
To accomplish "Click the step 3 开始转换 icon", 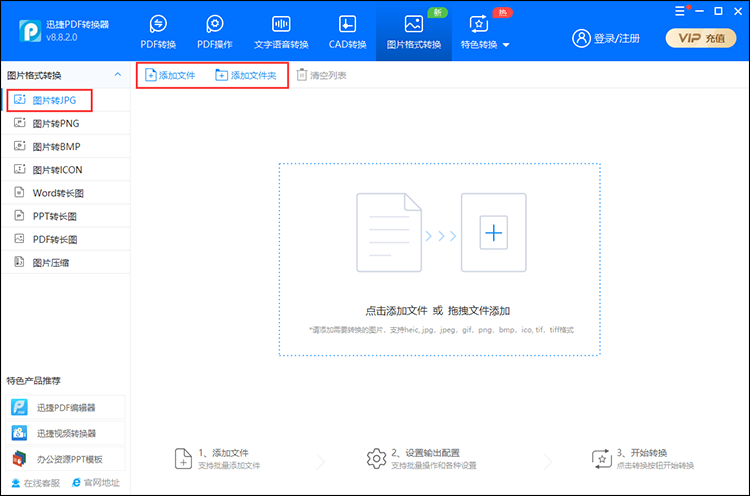I will point(602,459).
